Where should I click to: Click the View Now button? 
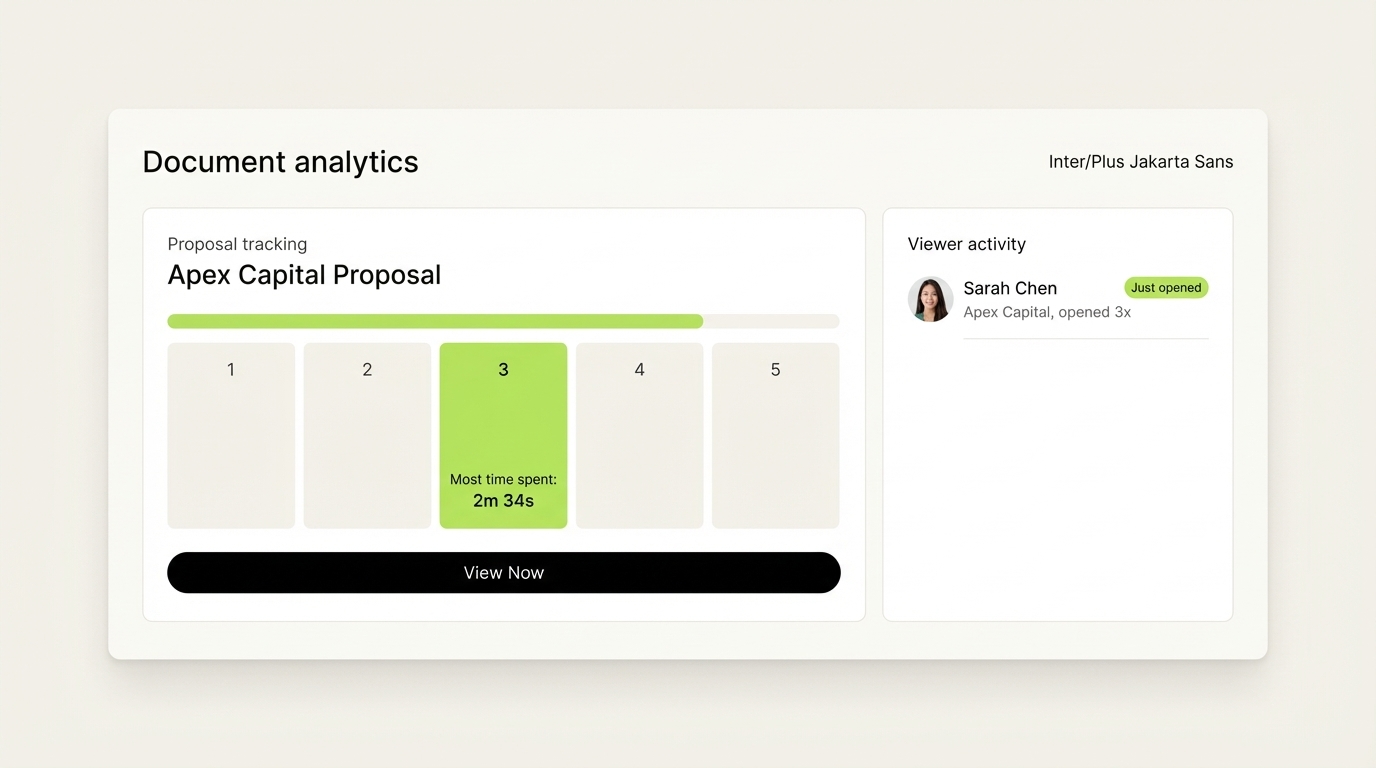(x=503, y=572)
